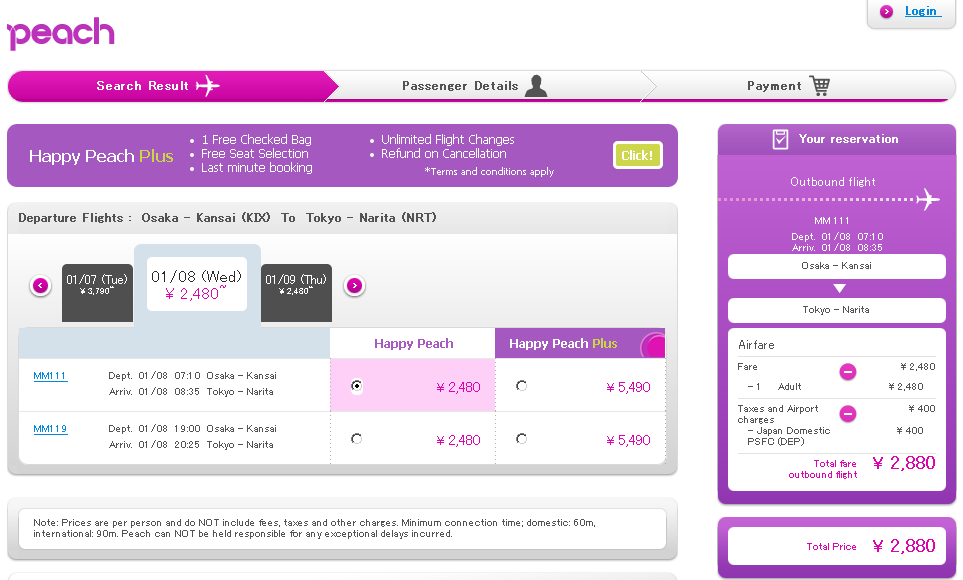This screenshot has width=963, height=580.
Task: Select the 01/09 (Thu) date tab
Action: (x=296, y=292)
